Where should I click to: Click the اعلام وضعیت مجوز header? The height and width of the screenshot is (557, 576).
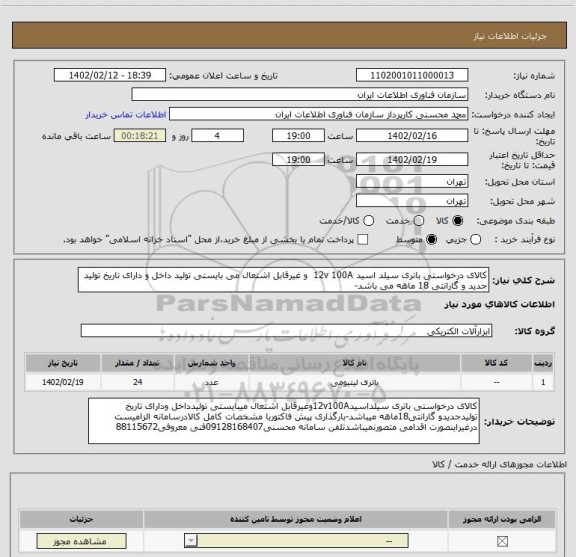[x=296, y=519]
